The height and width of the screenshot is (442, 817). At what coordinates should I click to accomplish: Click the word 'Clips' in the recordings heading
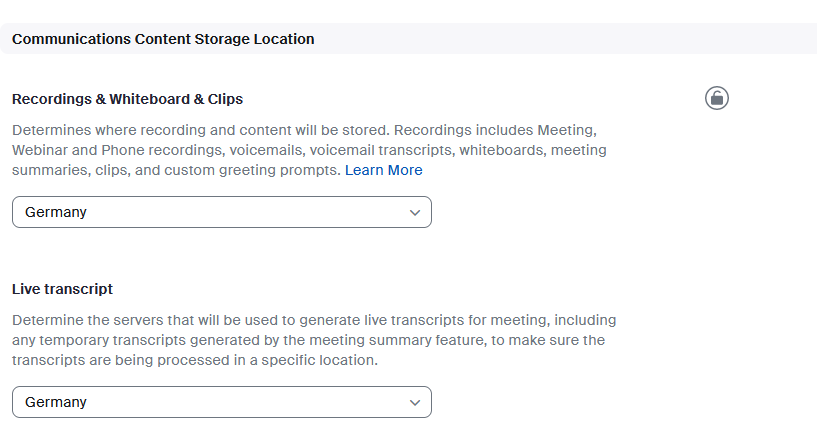pos(223,99)
